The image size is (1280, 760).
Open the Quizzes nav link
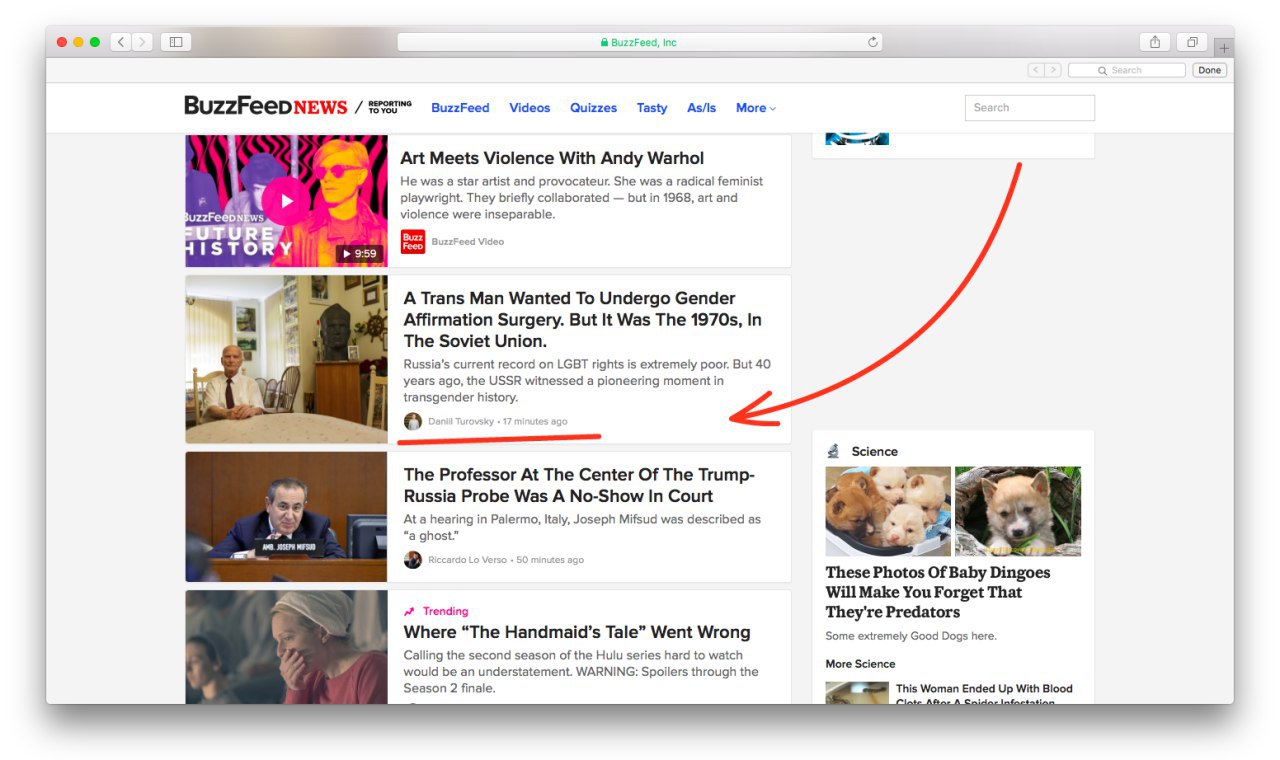(x=593, y=108)
